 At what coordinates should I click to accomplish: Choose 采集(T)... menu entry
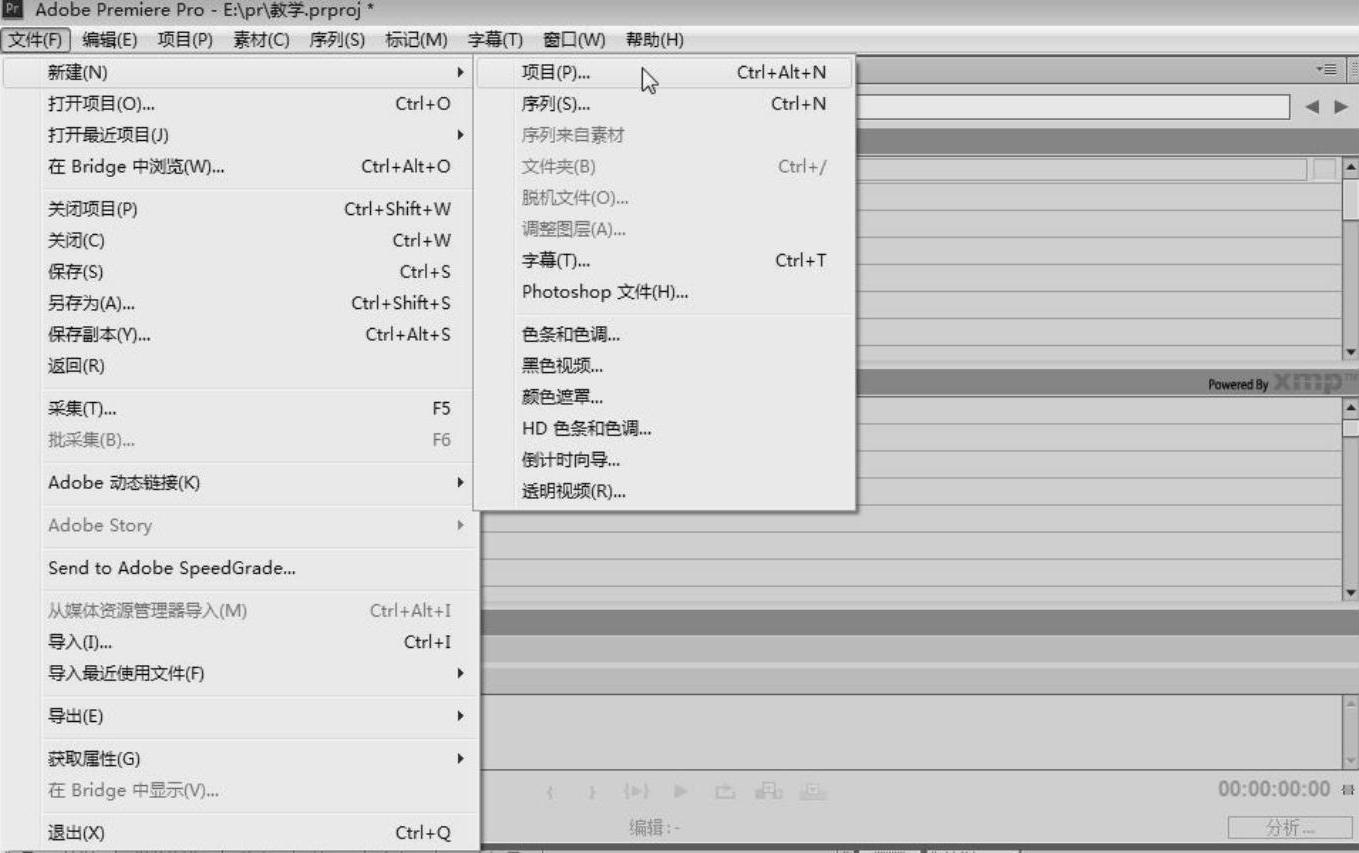click(240, 408)
